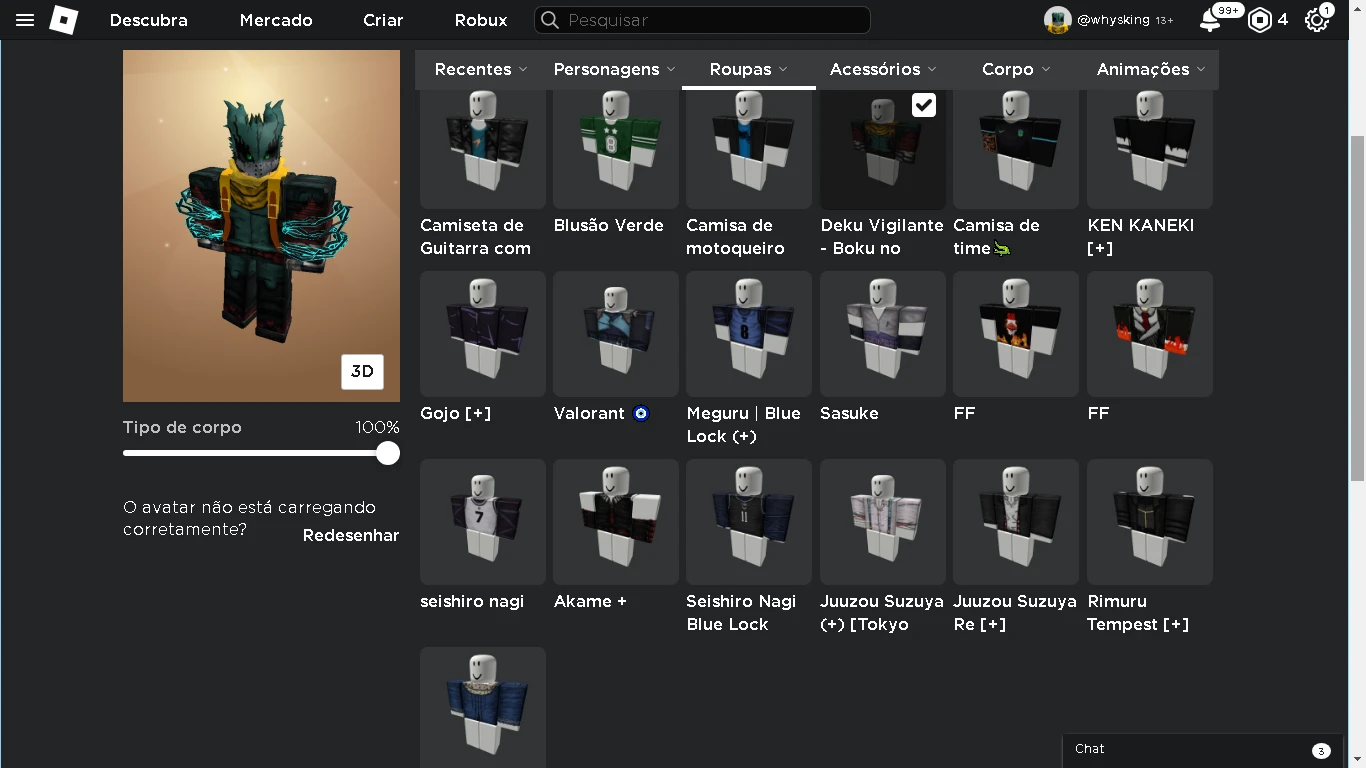1366x768 pixels.
Task: Click the chat unread count badge
Action: tap(1321, 751)
